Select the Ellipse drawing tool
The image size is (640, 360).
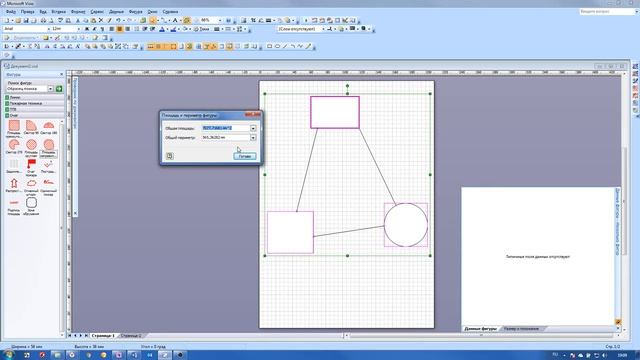click(x=277, y=47)
